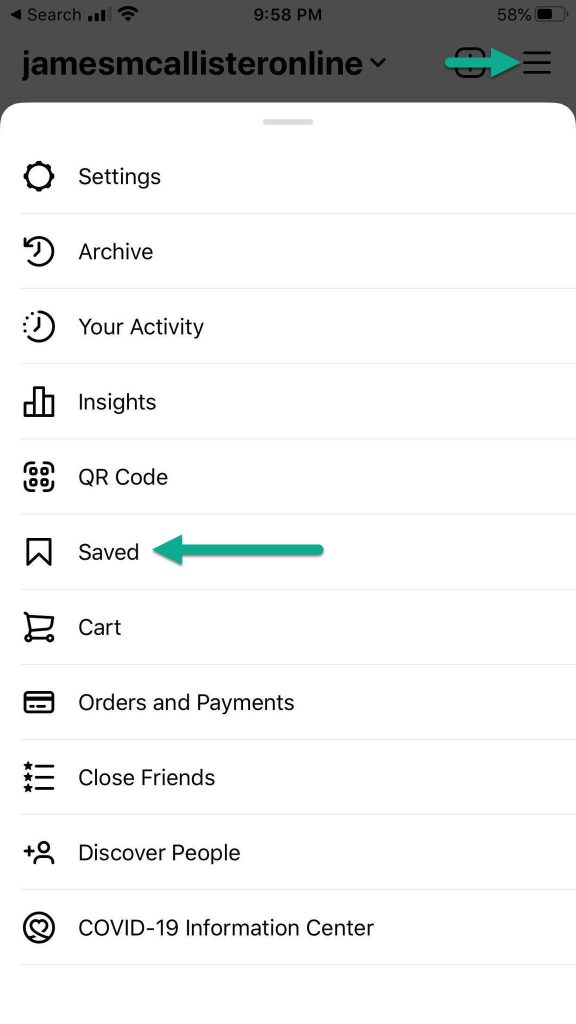Image resolution: width=576 pixels, height=1024 pixels.
Task: Tap the Your Activity clock icon
Action: click(x=39, y=327)
